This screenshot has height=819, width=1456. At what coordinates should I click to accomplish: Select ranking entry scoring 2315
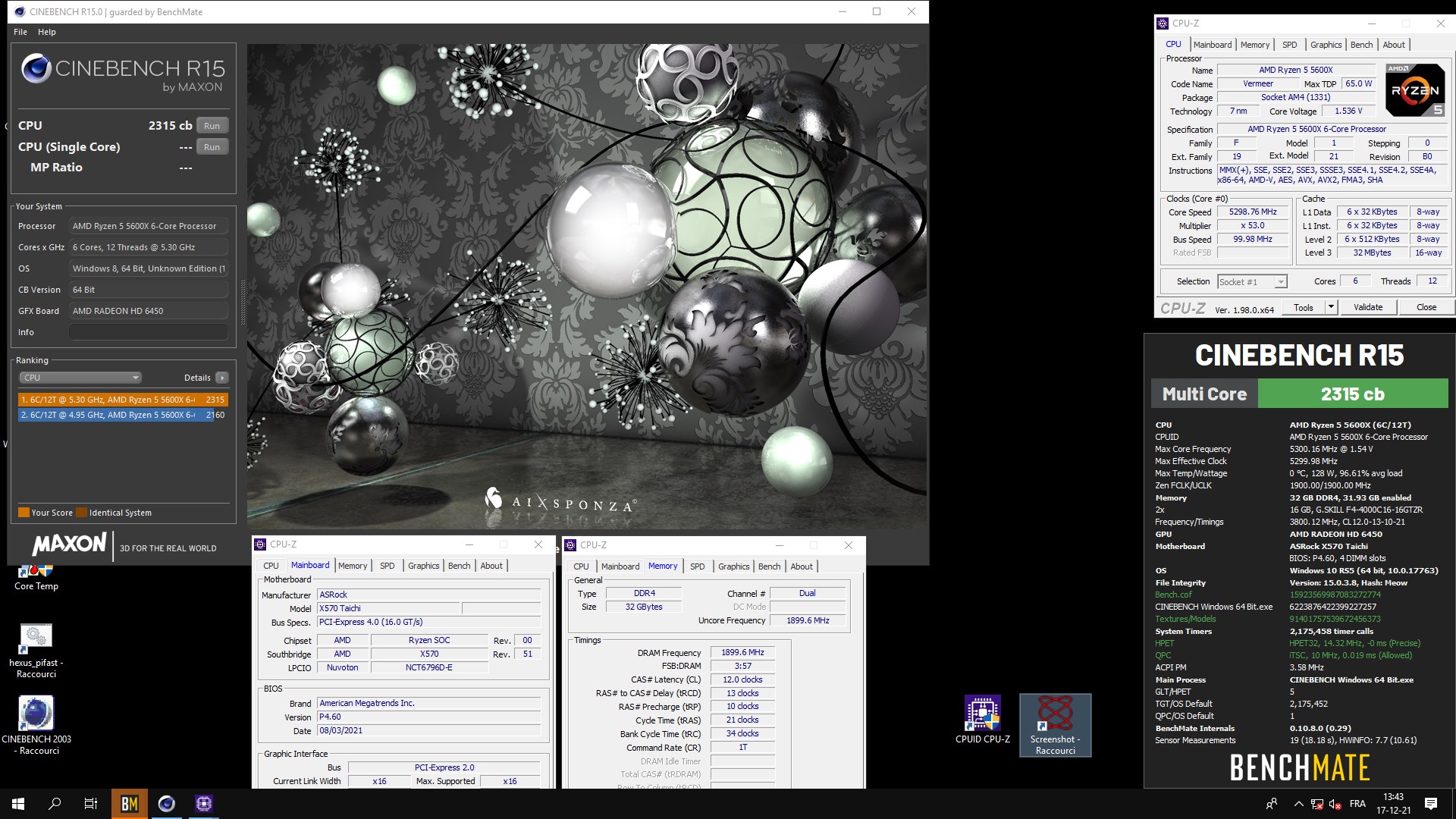[x=123, y=400]
